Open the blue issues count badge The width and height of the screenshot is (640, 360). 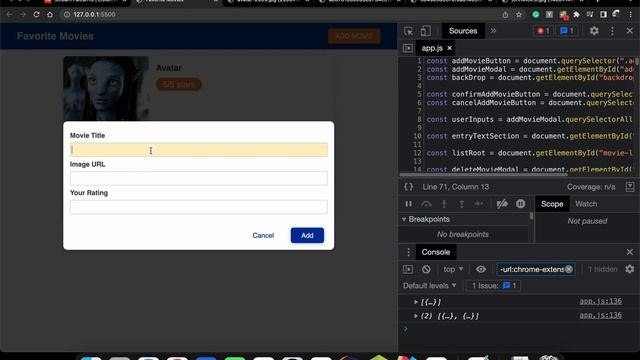point(567,31)
